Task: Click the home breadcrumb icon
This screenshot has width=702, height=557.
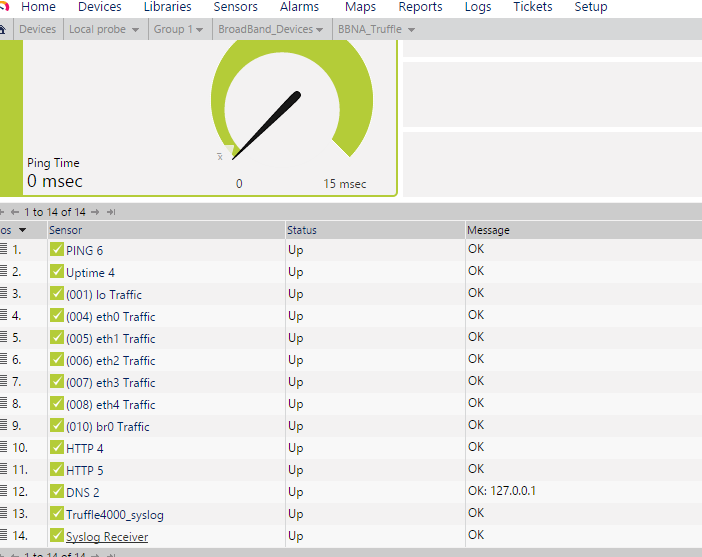Action: tap(3, 30)
